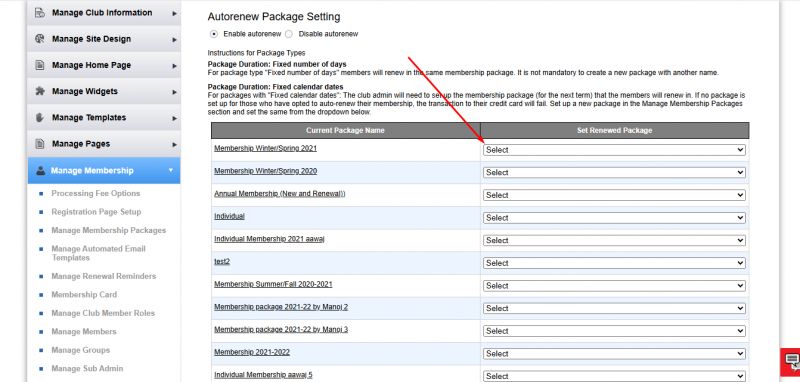The width and height of the screenshot is (800, 382).
Task: Expand the Manage Pages menu
Action: (x=174, y=144)
